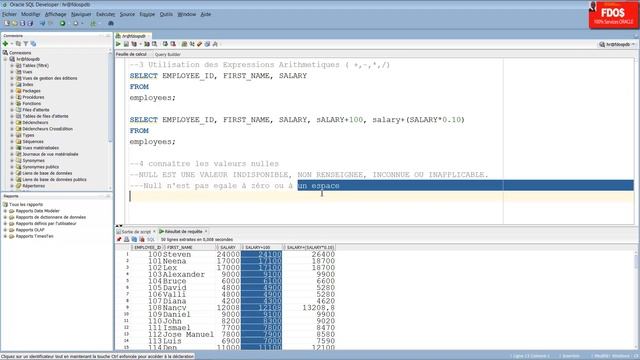Click the results grid vertical scrollbar
Image resolution: width=640 pixels, height=360 pixels.
[x=636, y=300]
